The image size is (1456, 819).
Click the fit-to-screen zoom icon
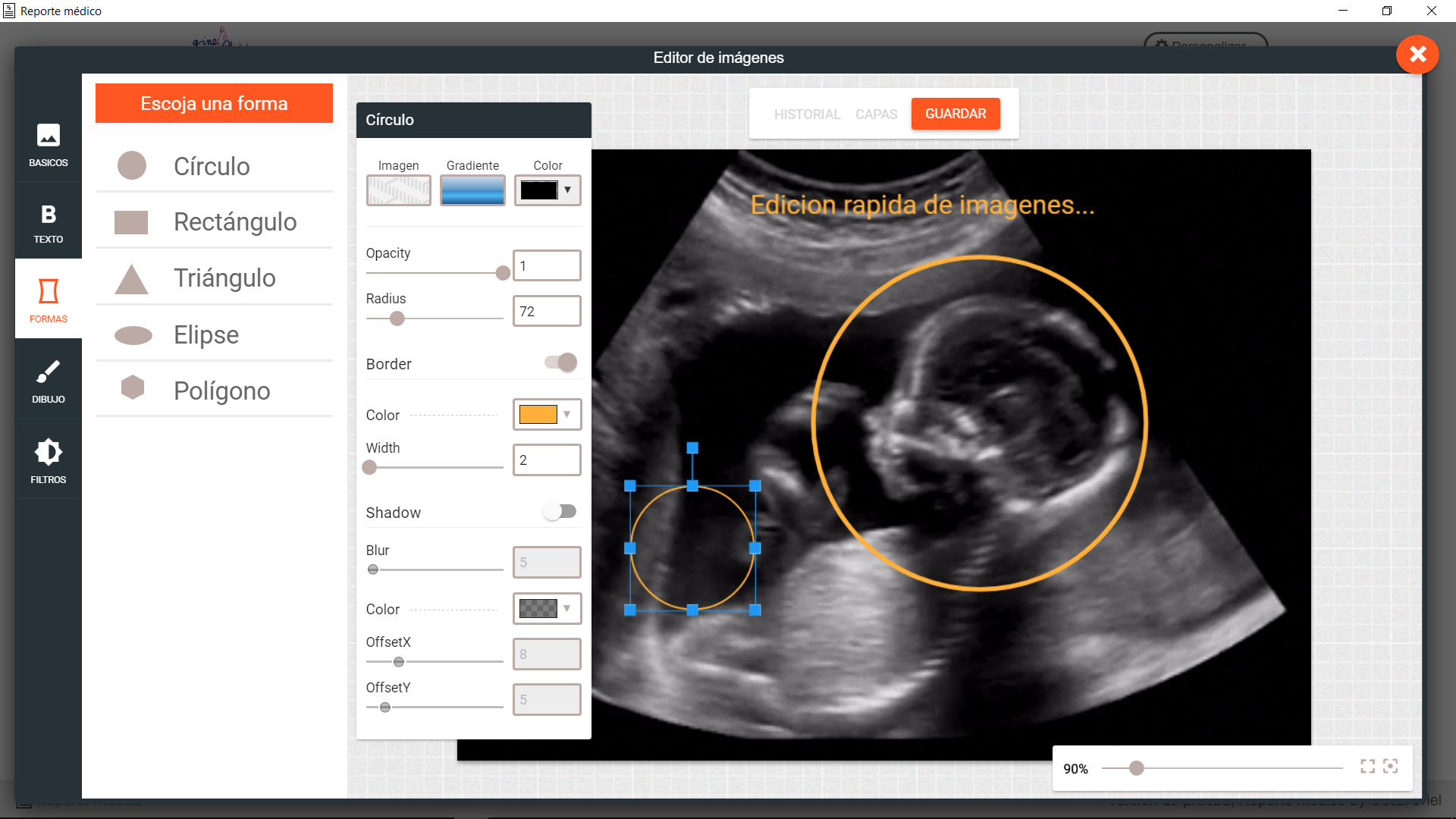point(1367,767)
